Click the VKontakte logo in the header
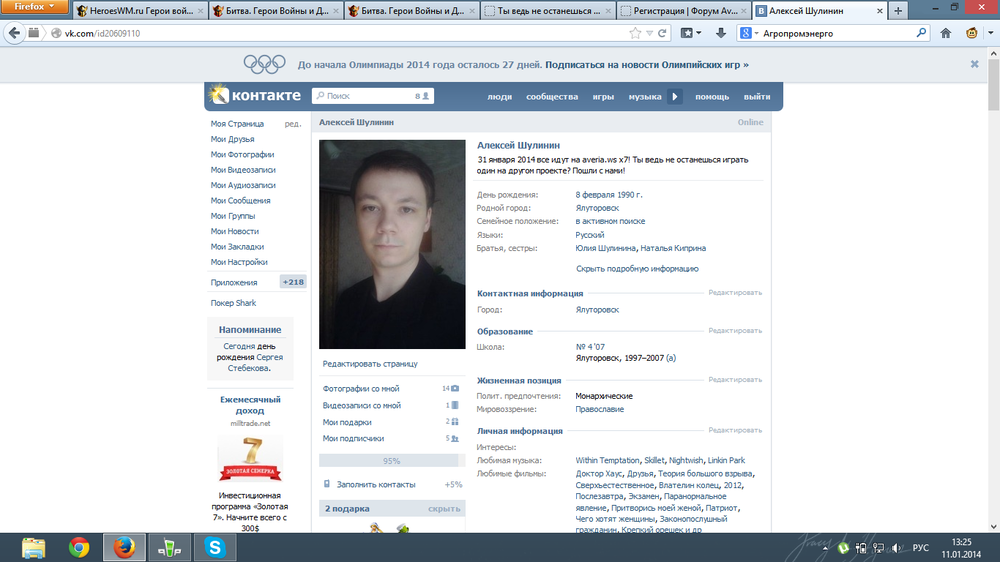1000x562 pixels. pos(254,96)
